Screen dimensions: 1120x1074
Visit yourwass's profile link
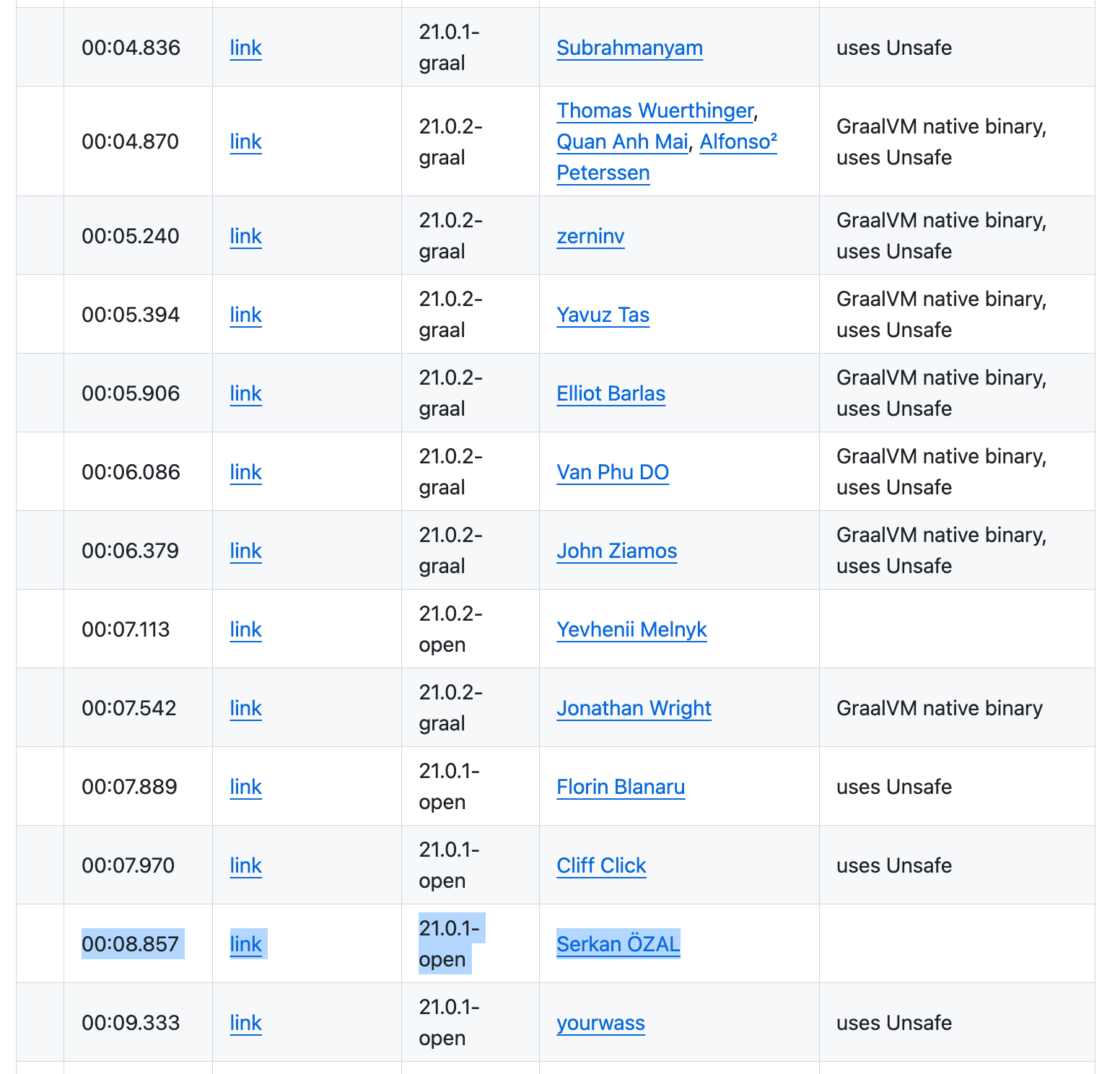click(x=600, y=1023)
